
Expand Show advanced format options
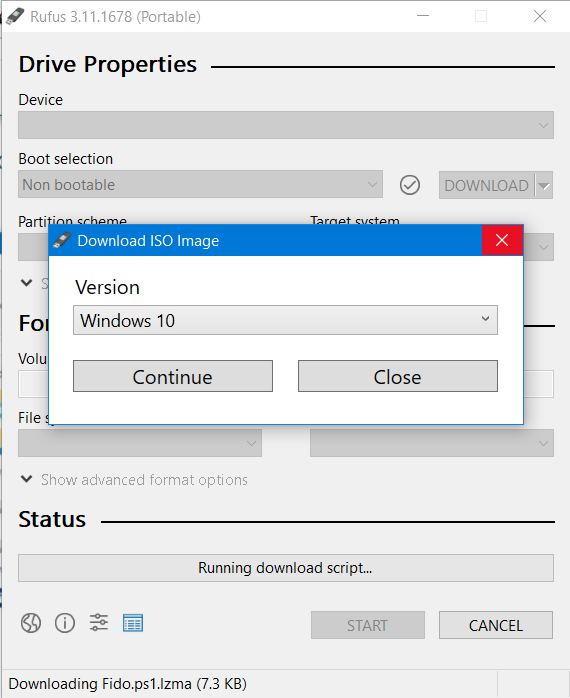point(134,480)
